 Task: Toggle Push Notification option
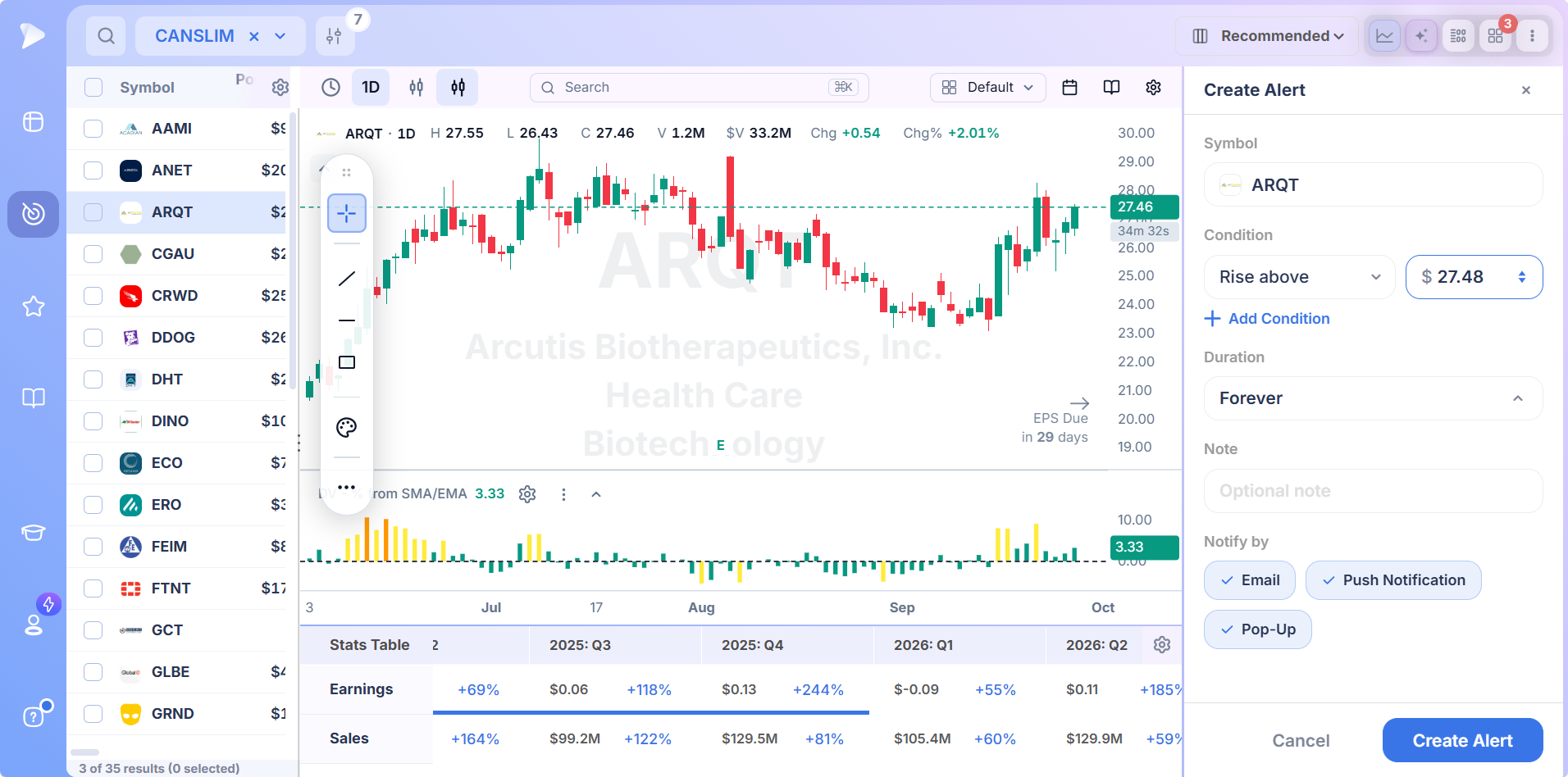pyautogui.click(x=1393, y=580)
